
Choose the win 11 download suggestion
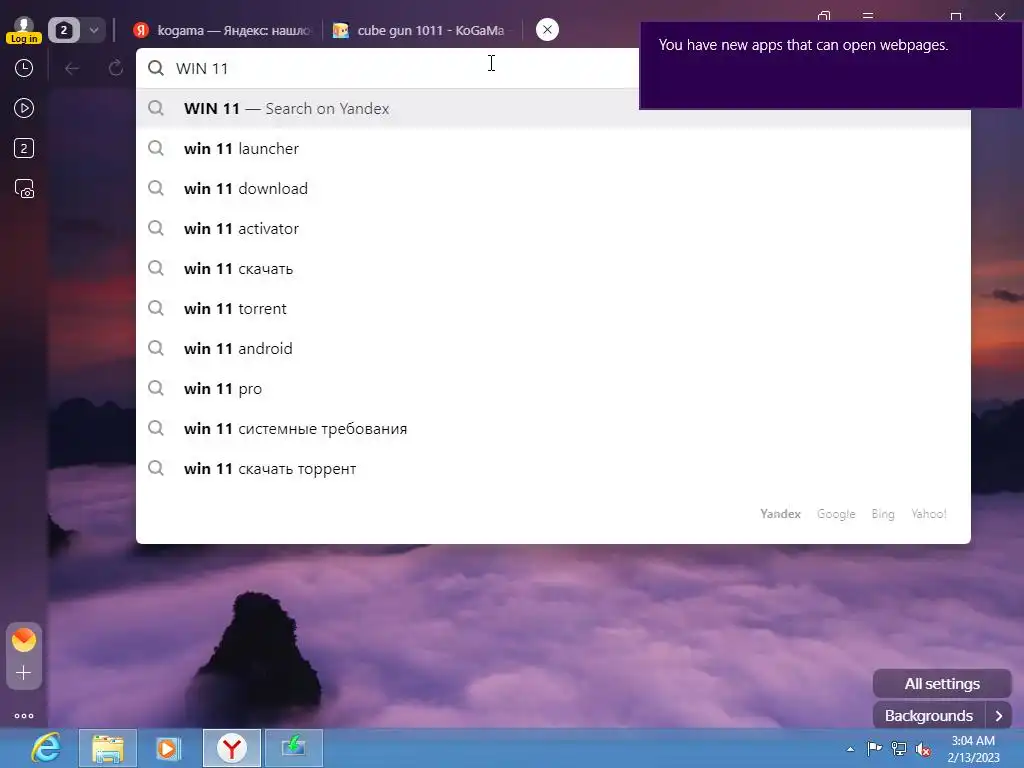coord(553,189)
